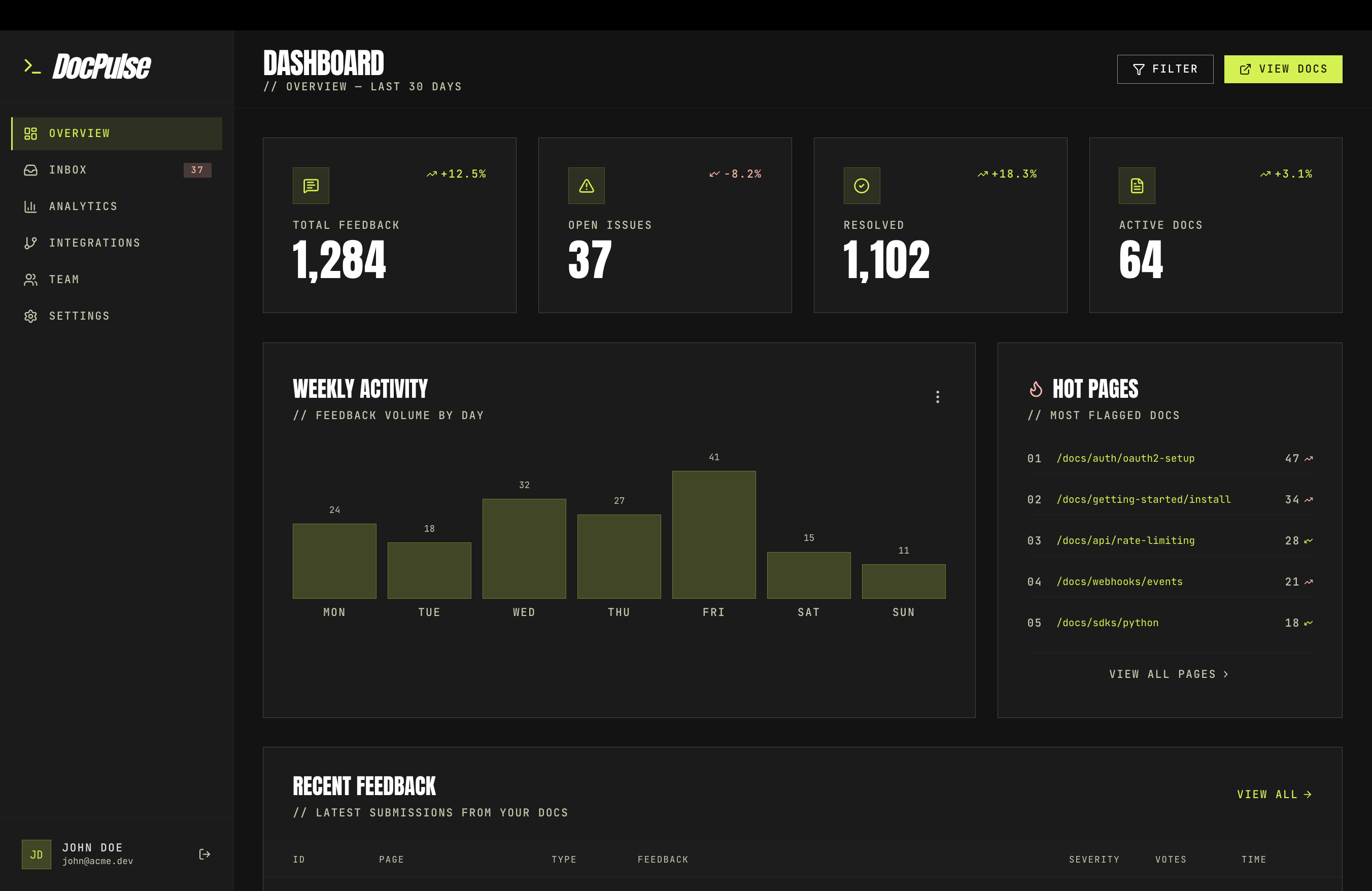Open Settings from the sidebar
The width and height of the screenshot is (1372, 891).
(x=117, y=317)
